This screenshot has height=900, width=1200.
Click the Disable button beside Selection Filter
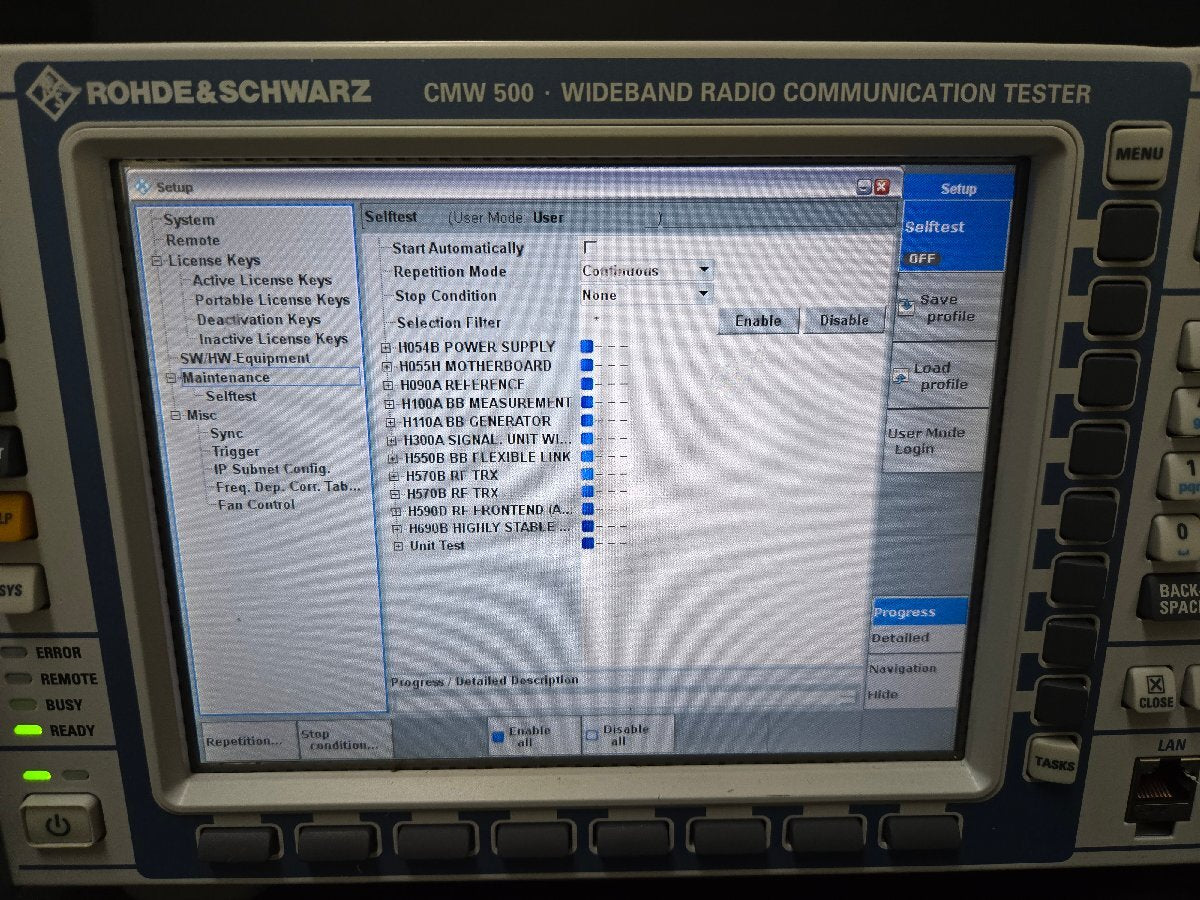click(x=844, y=320)
